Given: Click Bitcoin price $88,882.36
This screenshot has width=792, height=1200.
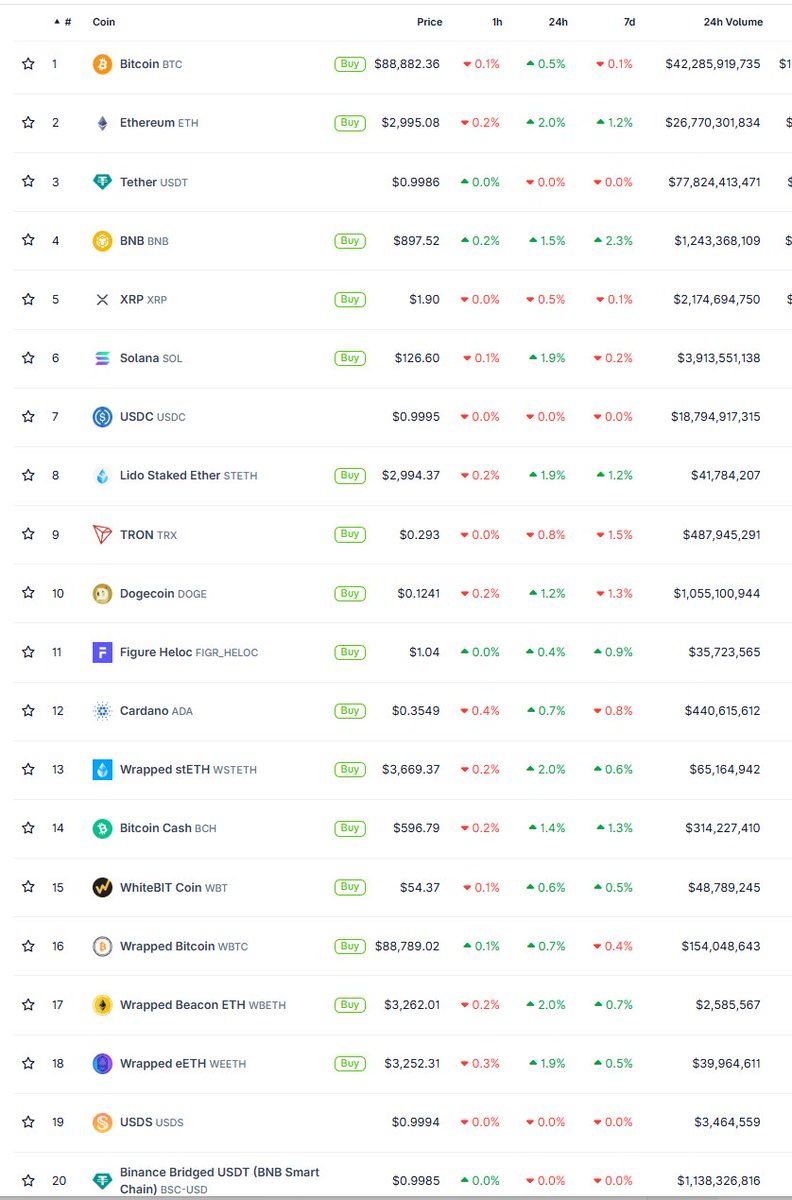Looking at the screenshot, I should point(407,64).
